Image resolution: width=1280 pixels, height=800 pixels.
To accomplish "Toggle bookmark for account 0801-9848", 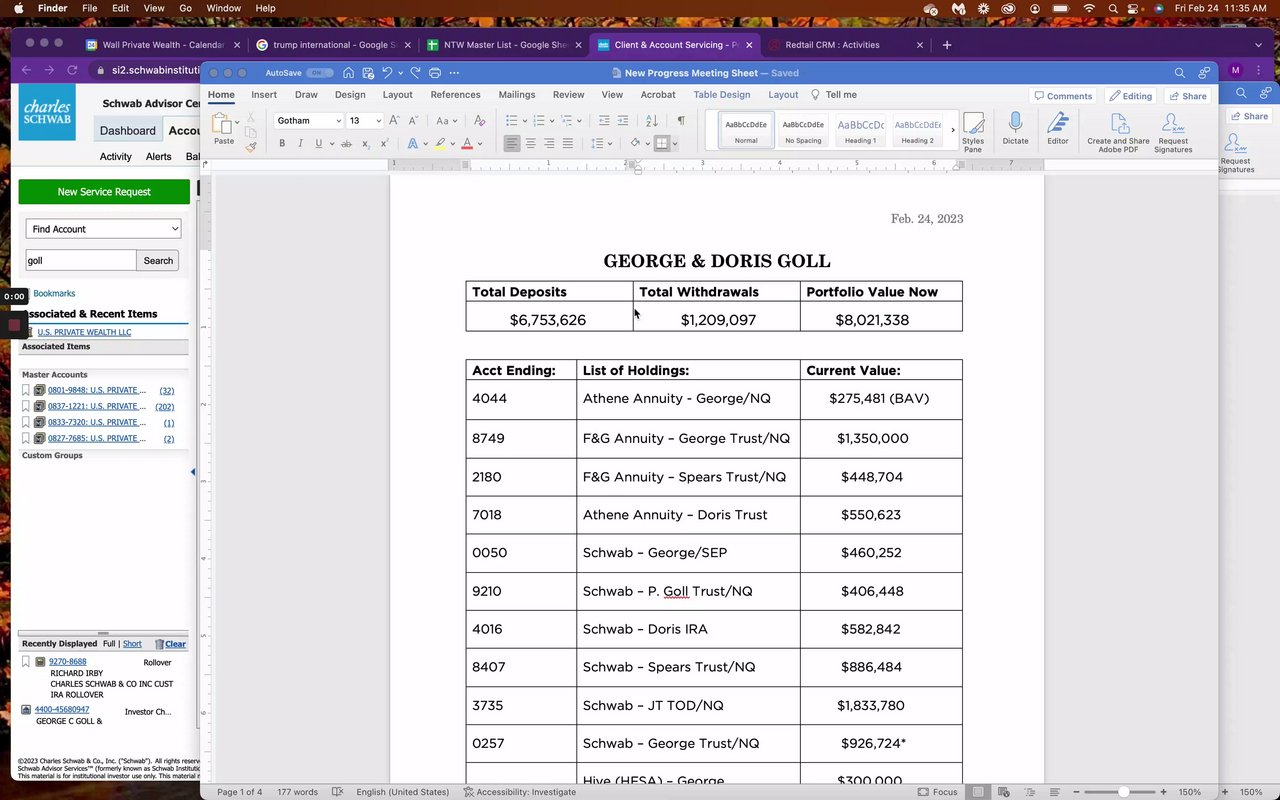I will (26, 390).
